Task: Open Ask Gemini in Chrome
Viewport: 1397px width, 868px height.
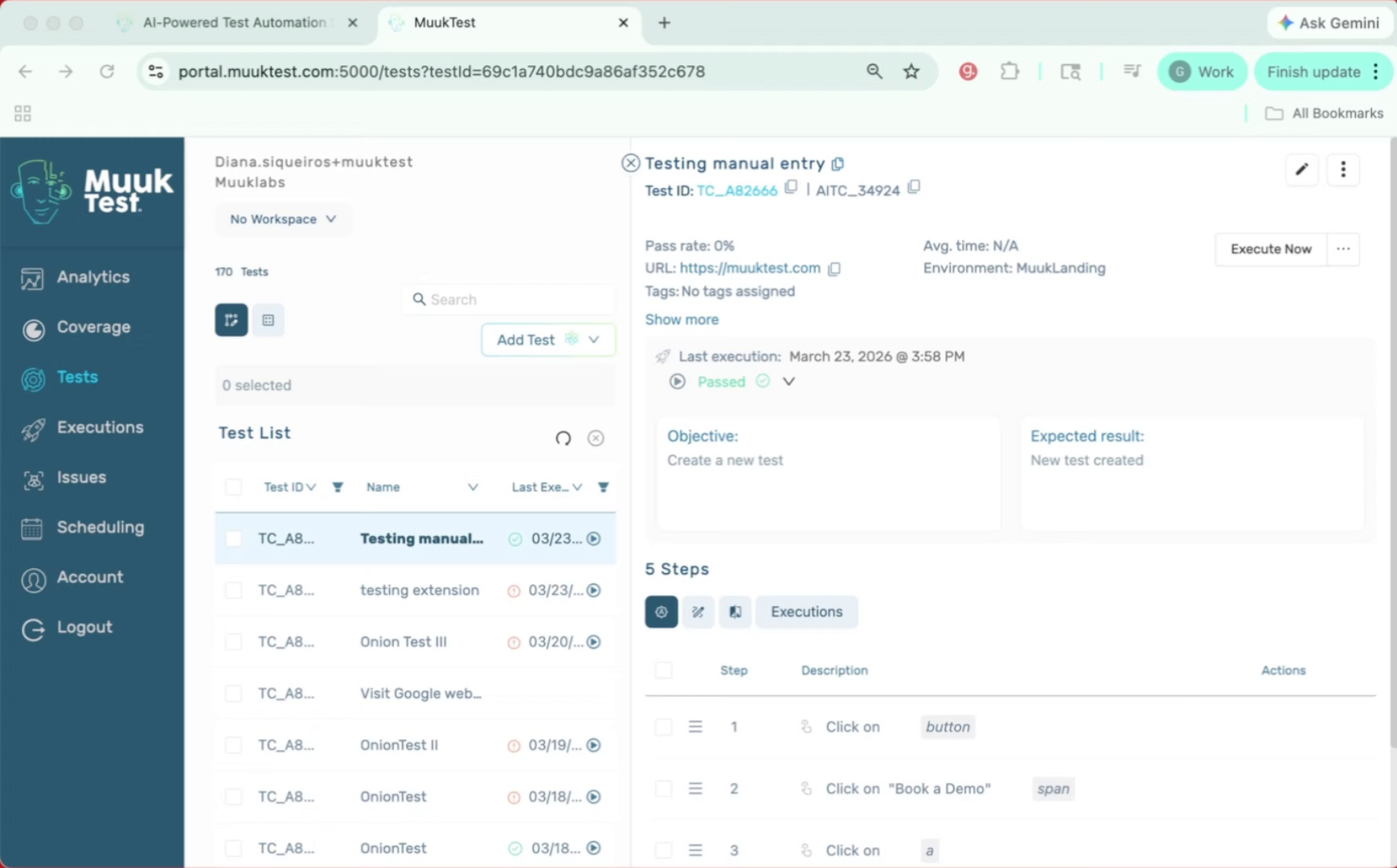Action: tap(1329, 23)
